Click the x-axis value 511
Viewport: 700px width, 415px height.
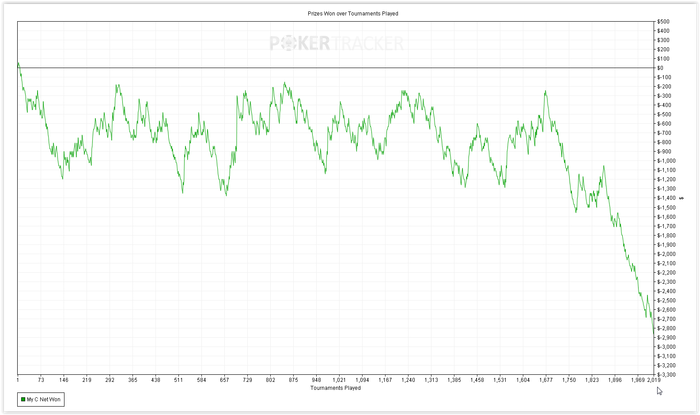[179, 380]
